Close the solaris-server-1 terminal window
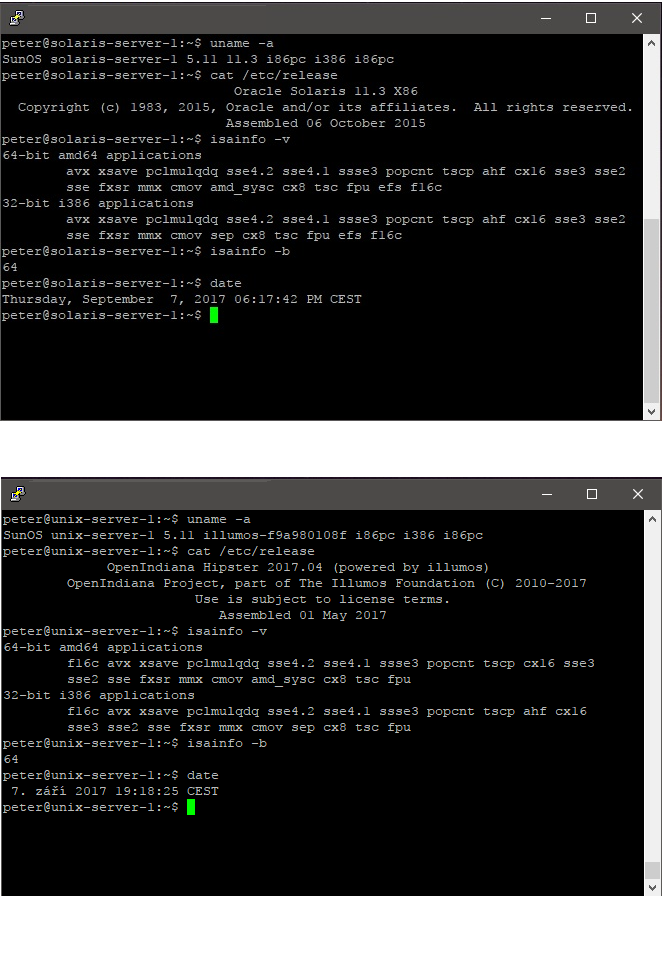Image resolution: width=662 pixels, height=960 pixels. (x=637, y=18)
